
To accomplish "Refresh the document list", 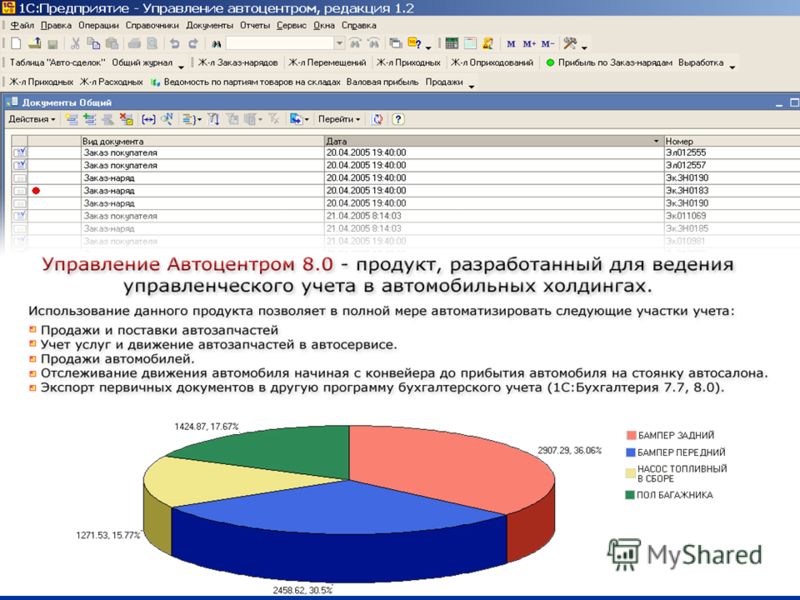I will (x=378, y=119).
